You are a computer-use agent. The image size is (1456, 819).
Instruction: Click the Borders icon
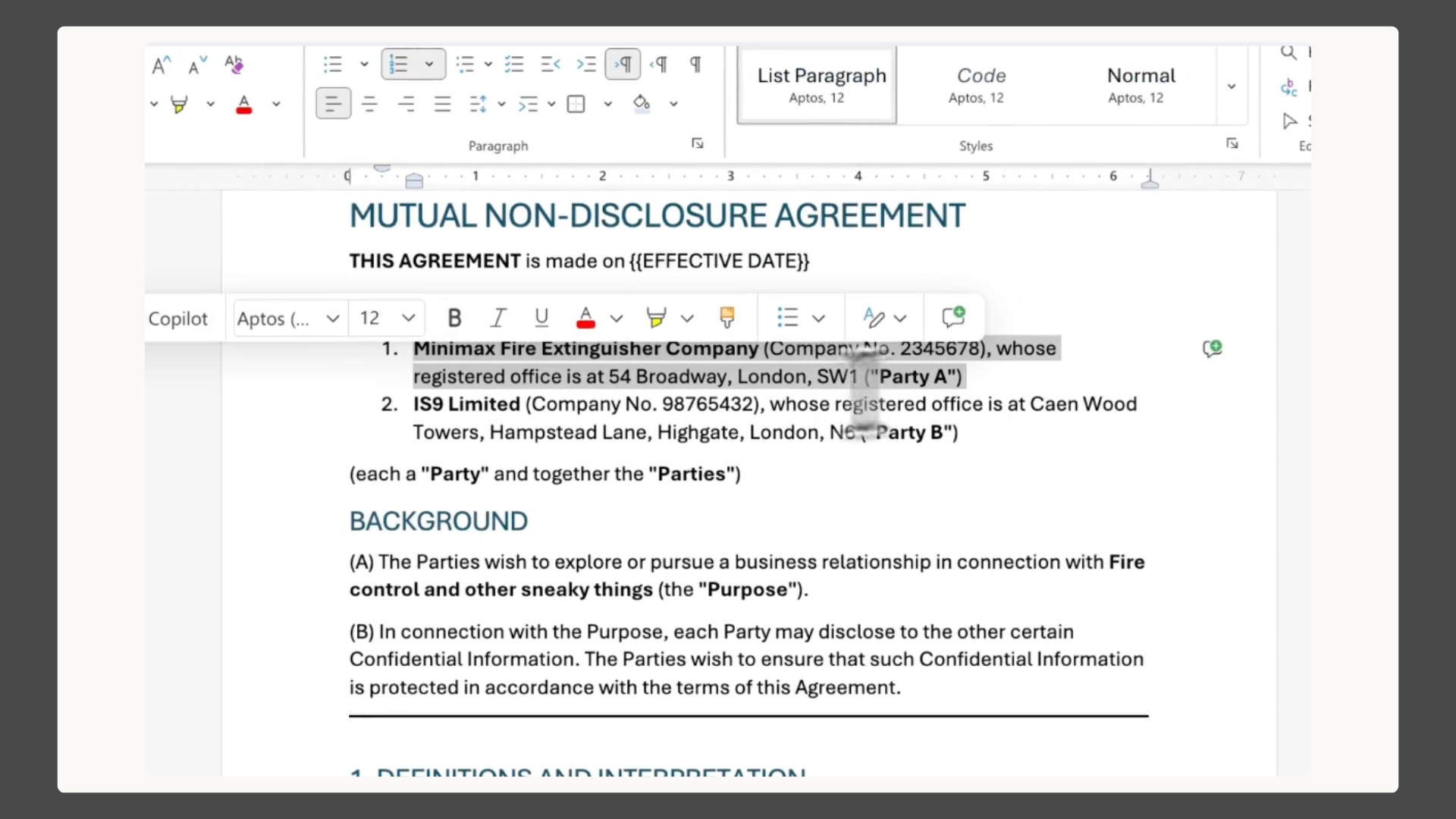tap(576, 104)
